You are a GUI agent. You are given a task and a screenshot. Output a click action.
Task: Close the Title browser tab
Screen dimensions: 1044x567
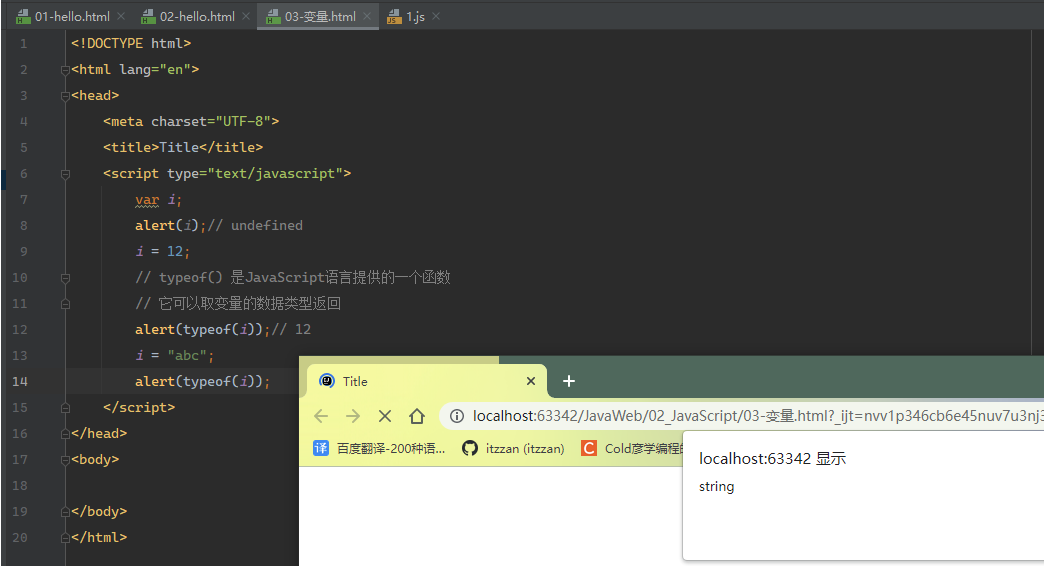[x=531, y=381]
